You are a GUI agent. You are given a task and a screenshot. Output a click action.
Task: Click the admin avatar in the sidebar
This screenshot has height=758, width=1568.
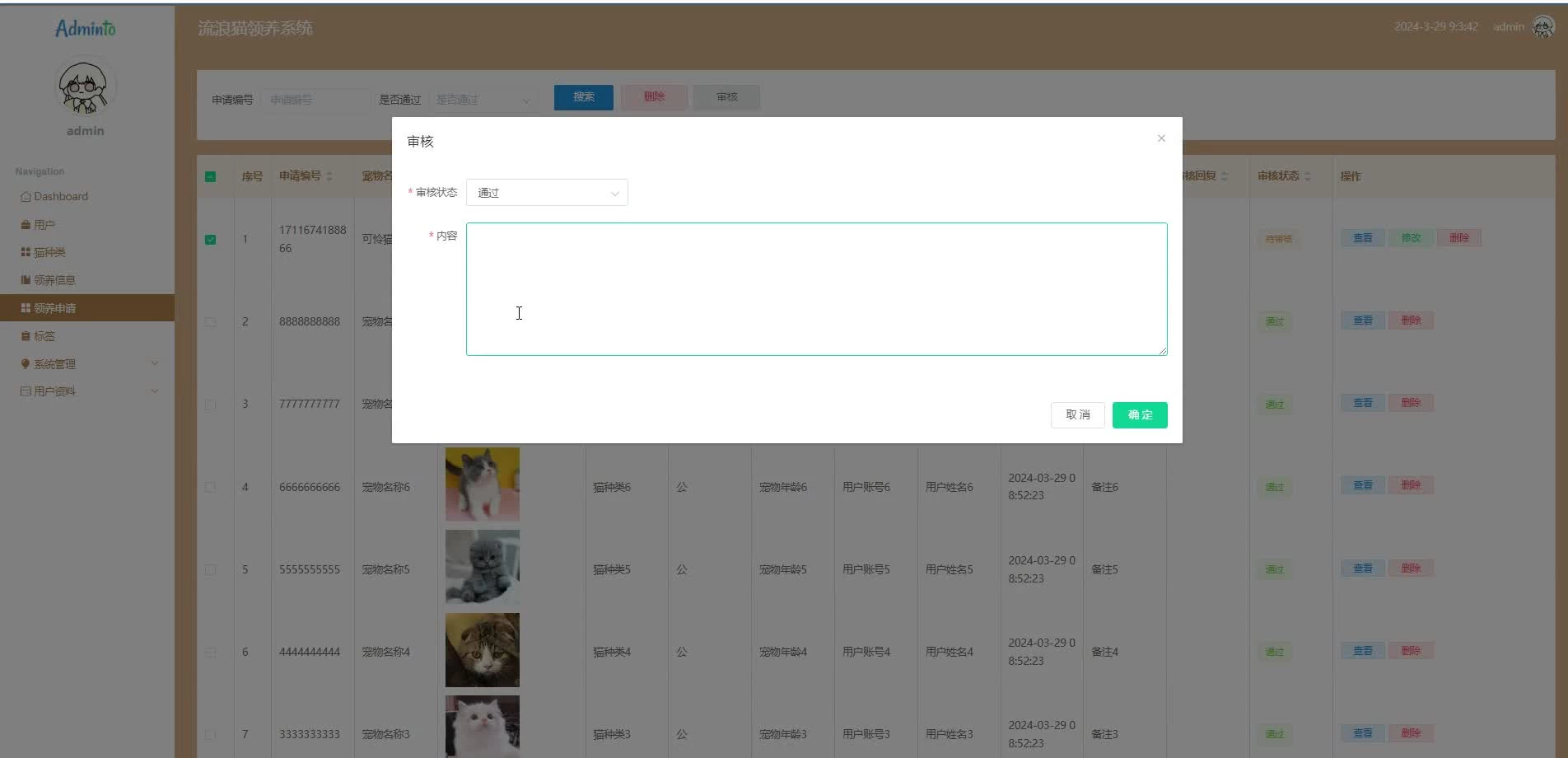pos(85,87)
